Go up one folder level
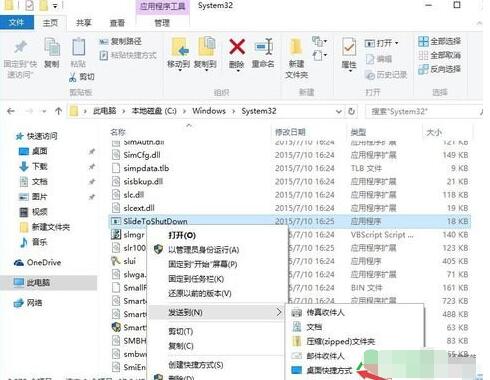 [x=58, y=111]
